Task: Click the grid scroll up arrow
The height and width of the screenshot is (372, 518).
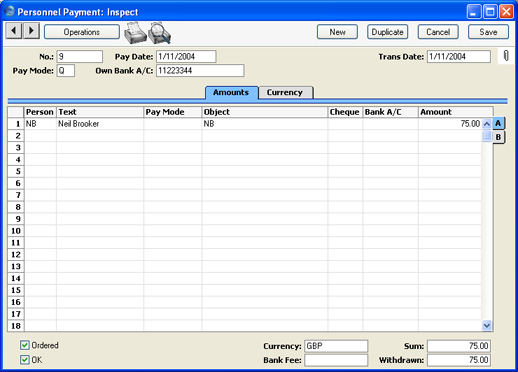Action: pos(487,124)
